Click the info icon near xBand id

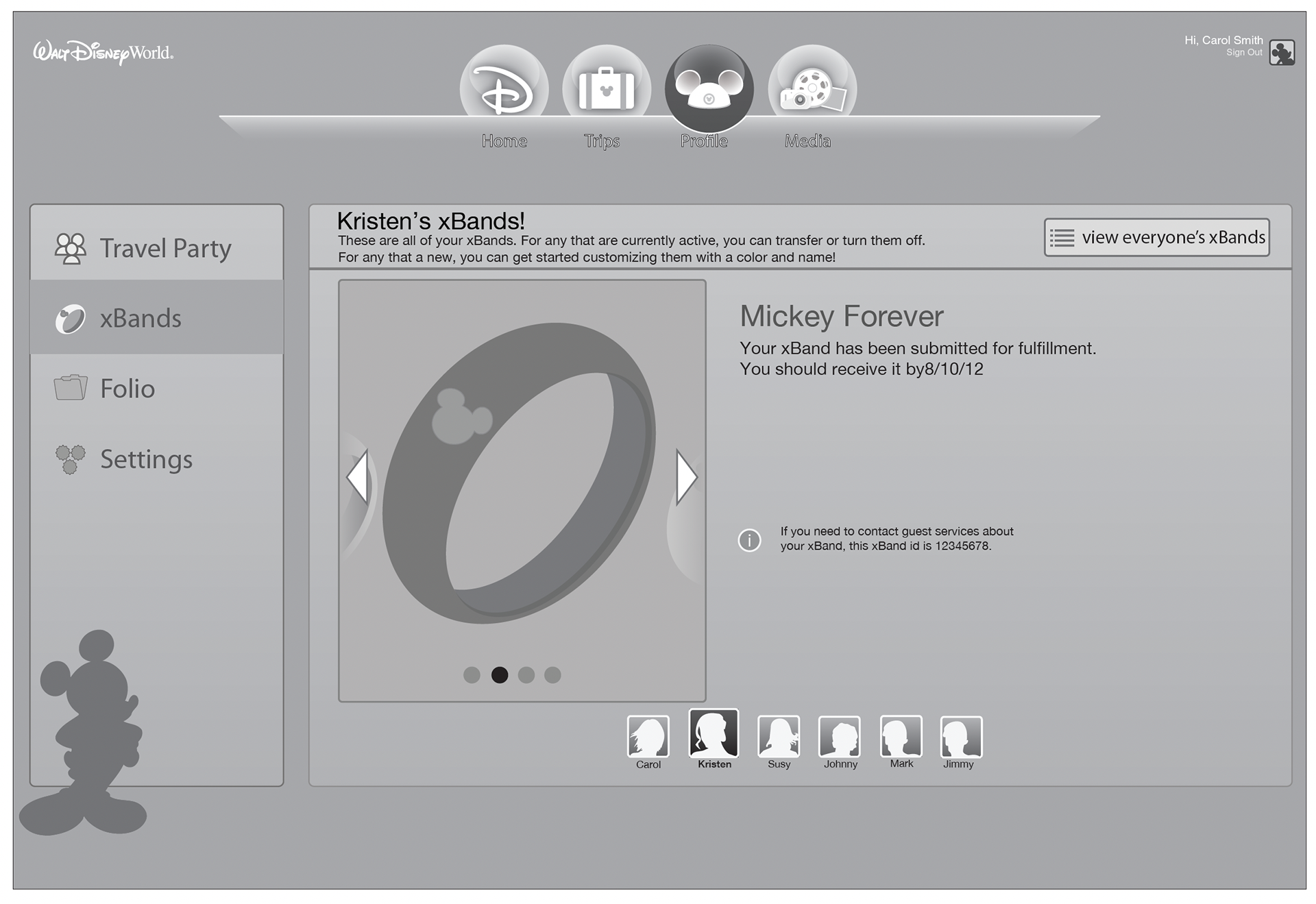(x=749, y=540)
